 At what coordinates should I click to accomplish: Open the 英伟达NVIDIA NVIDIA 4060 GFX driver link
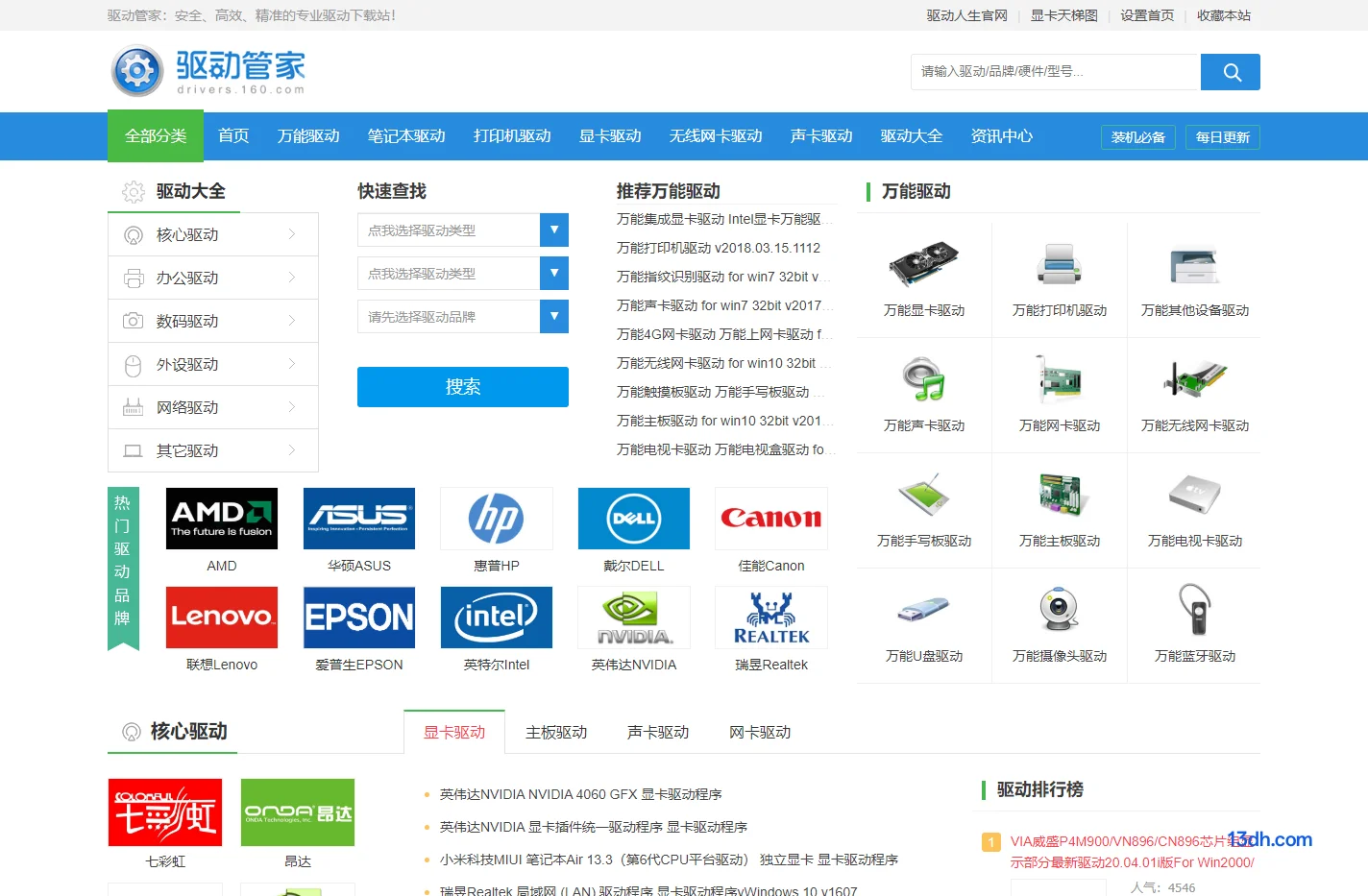(581, 794)
